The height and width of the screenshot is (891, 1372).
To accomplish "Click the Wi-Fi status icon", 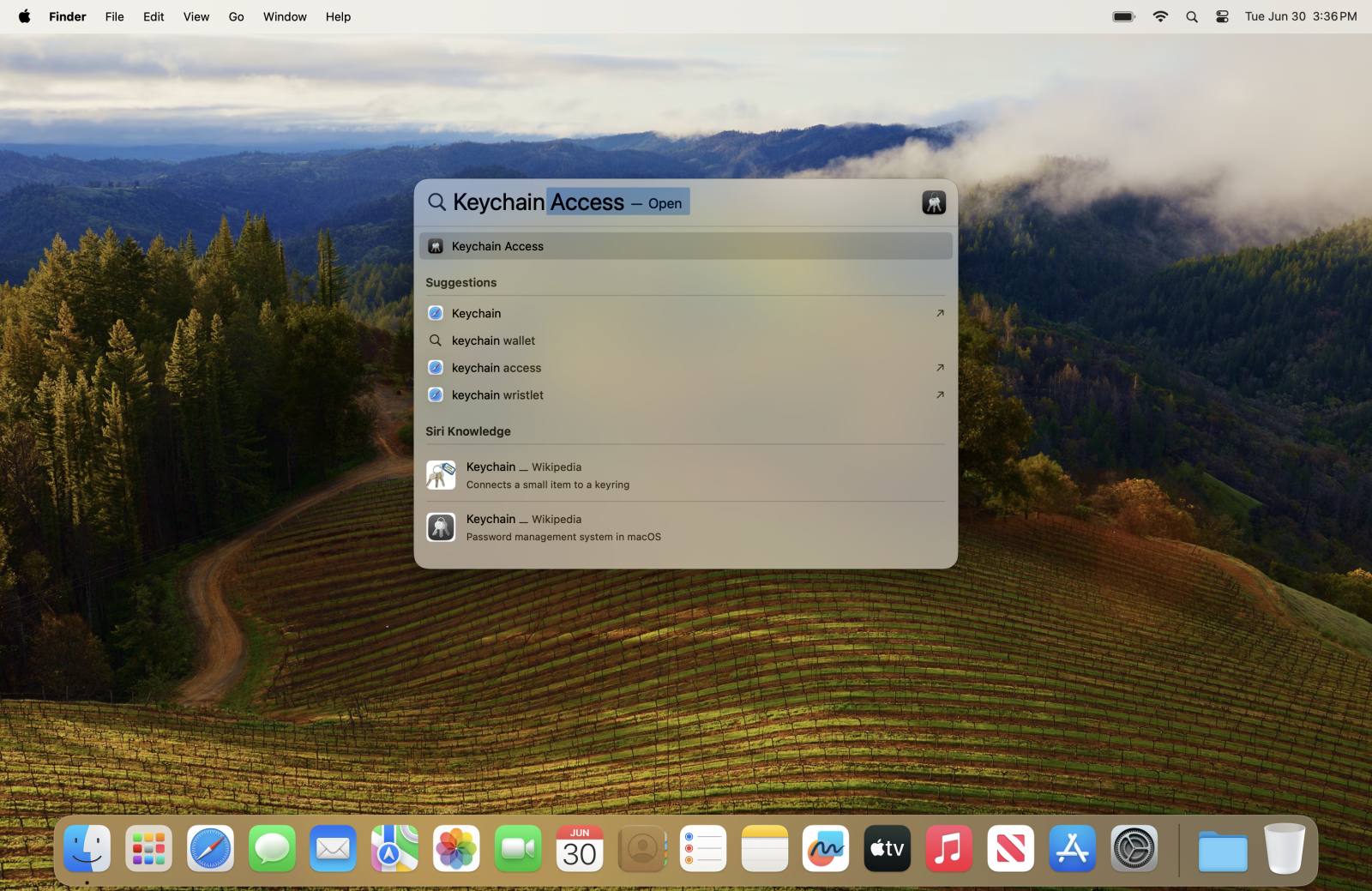I will point(1160,16).
